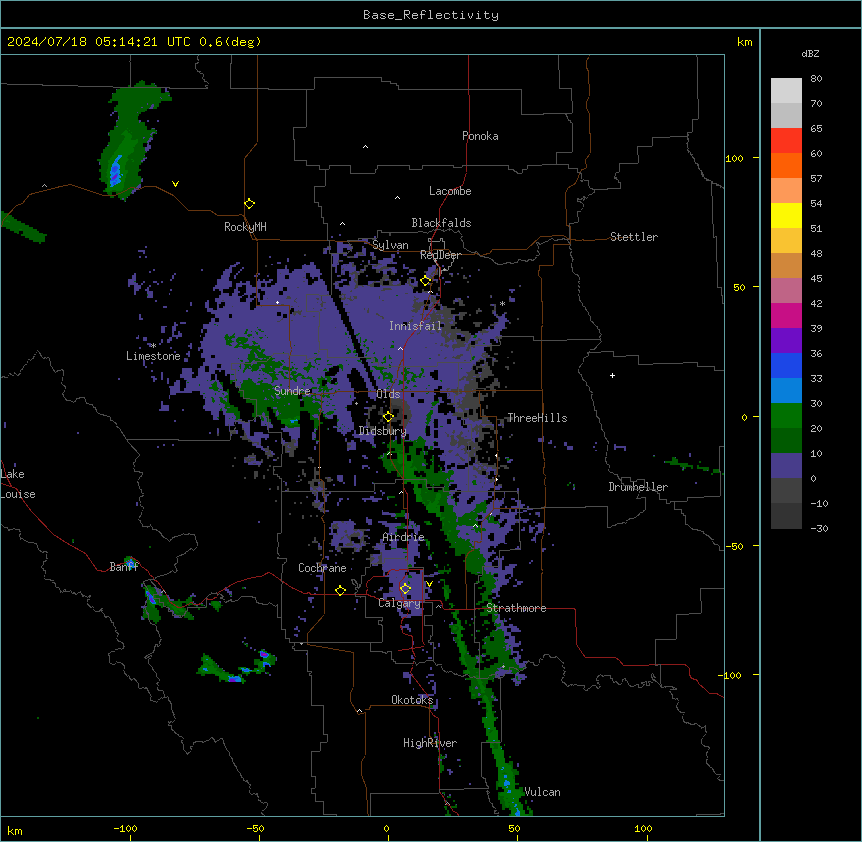Click the HighRiver label
Image resolution: width=862 pixels, height=842 pixels.
click(430, 743)
